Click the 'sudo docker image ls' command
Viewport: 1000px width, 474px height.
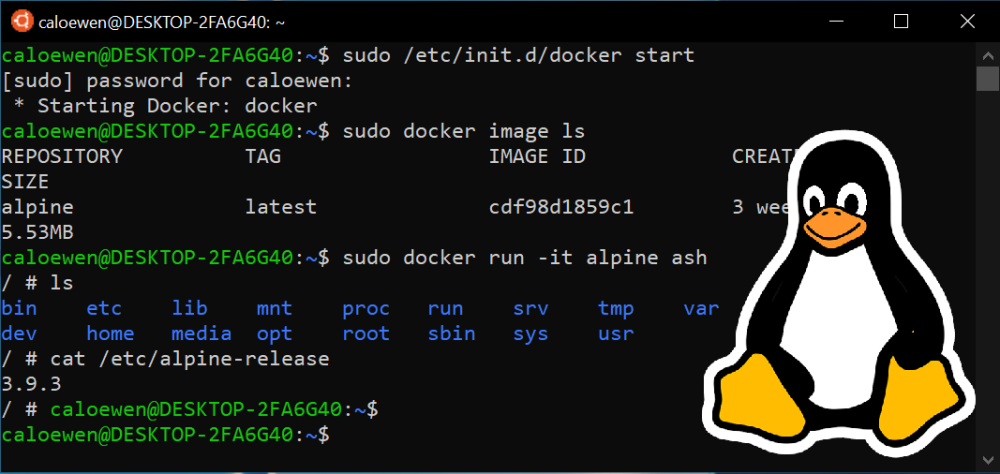(x=464, y=131)
